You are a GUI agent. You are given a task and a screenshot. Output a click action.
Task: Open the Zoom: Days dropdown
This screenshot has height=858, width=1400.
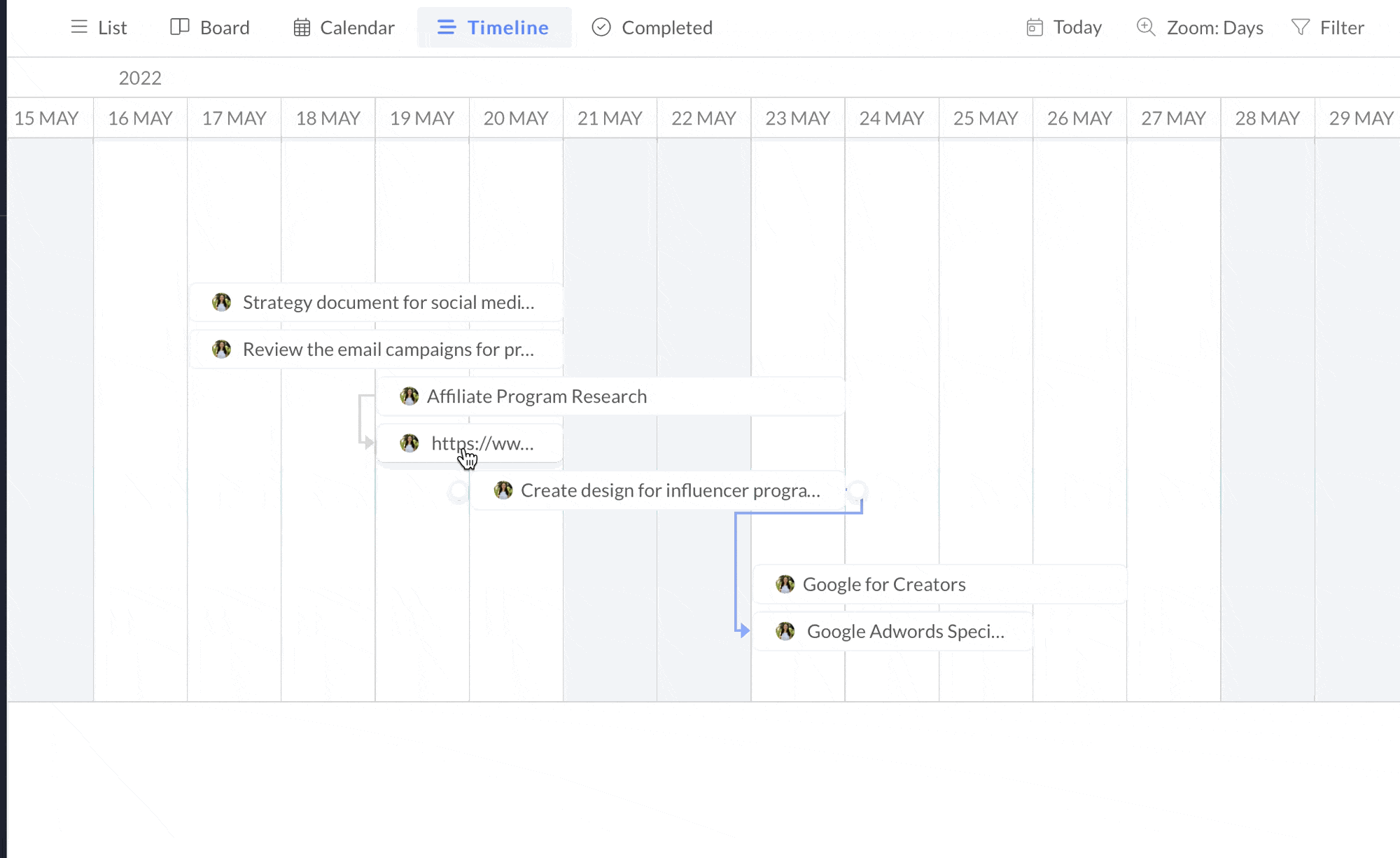(1214, 27)
